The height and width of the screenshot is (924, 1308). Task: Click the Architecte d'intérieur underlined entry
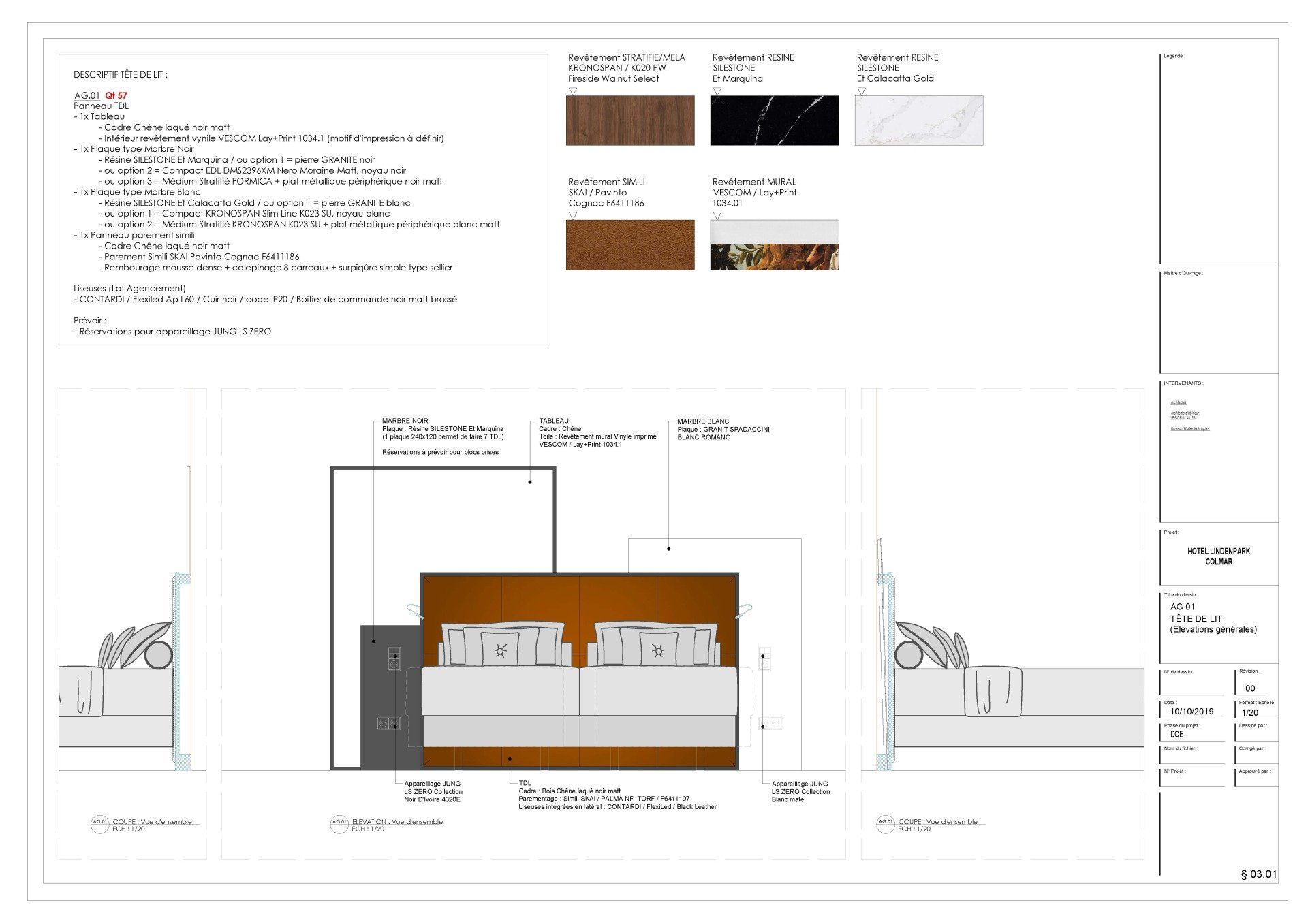click(x=1185, y=413)
